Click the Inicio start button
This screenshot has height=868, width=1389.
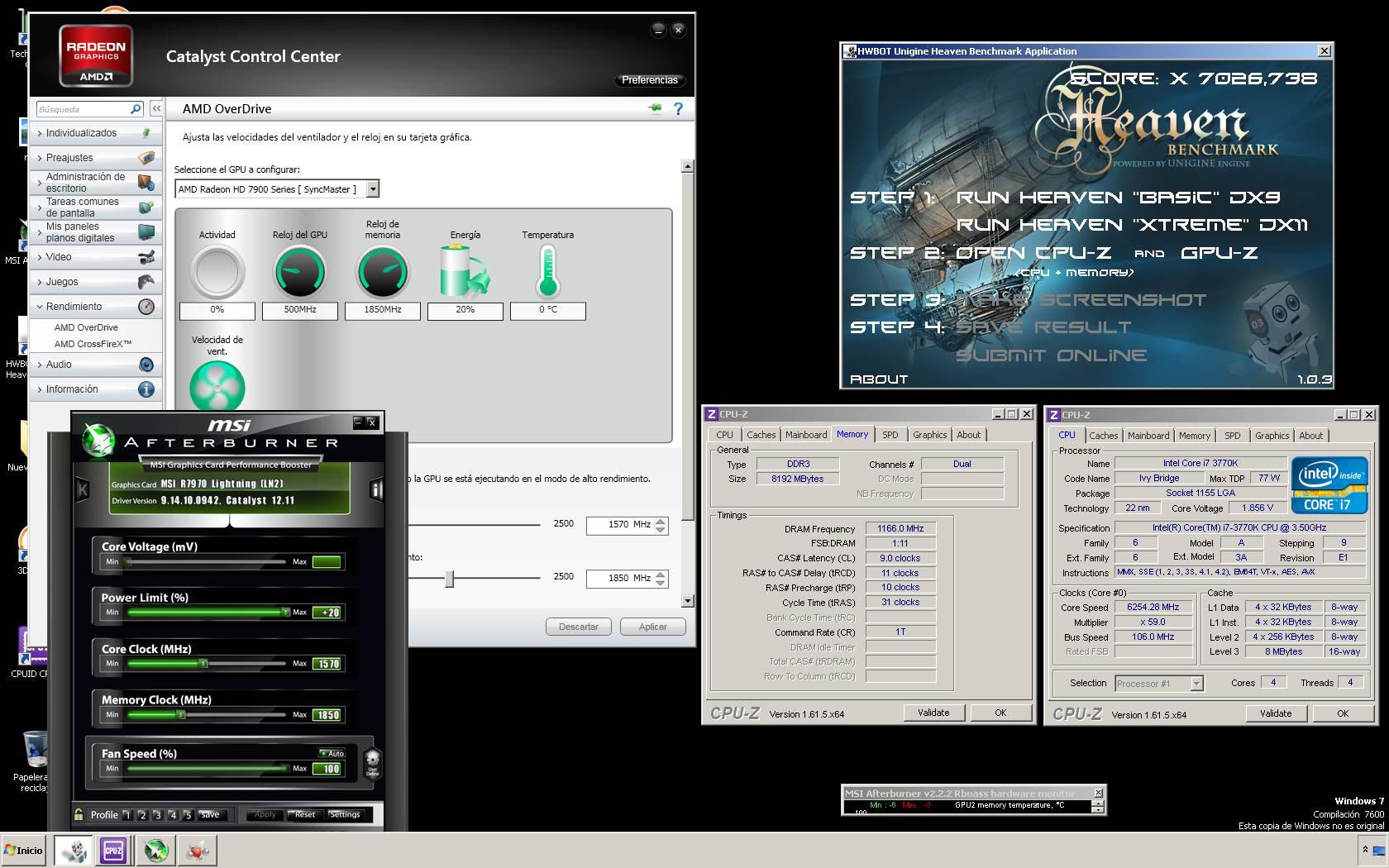pyautogui.click(x=24, y=850)
